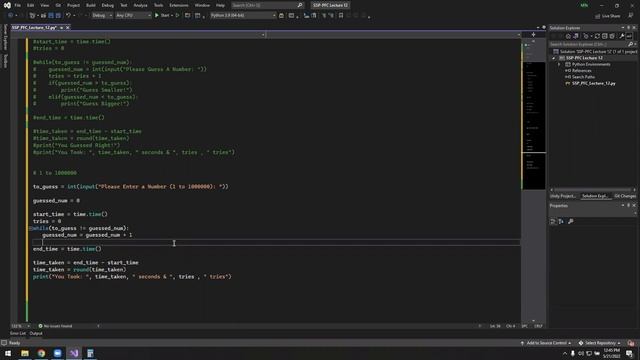This screenshot has width=640, height=360.
Task: Open the View menu
Action: pos(44,5)
